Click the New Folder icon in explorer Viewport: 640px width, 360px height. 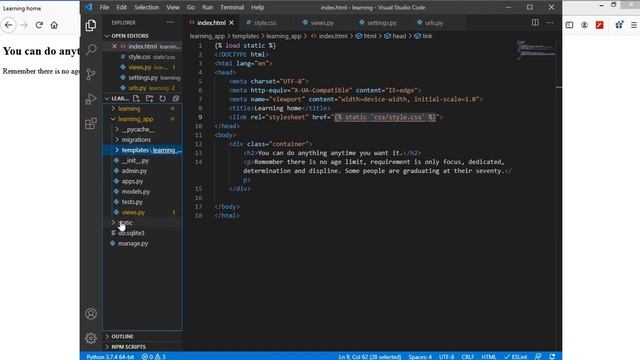click(x=149, y=98)
